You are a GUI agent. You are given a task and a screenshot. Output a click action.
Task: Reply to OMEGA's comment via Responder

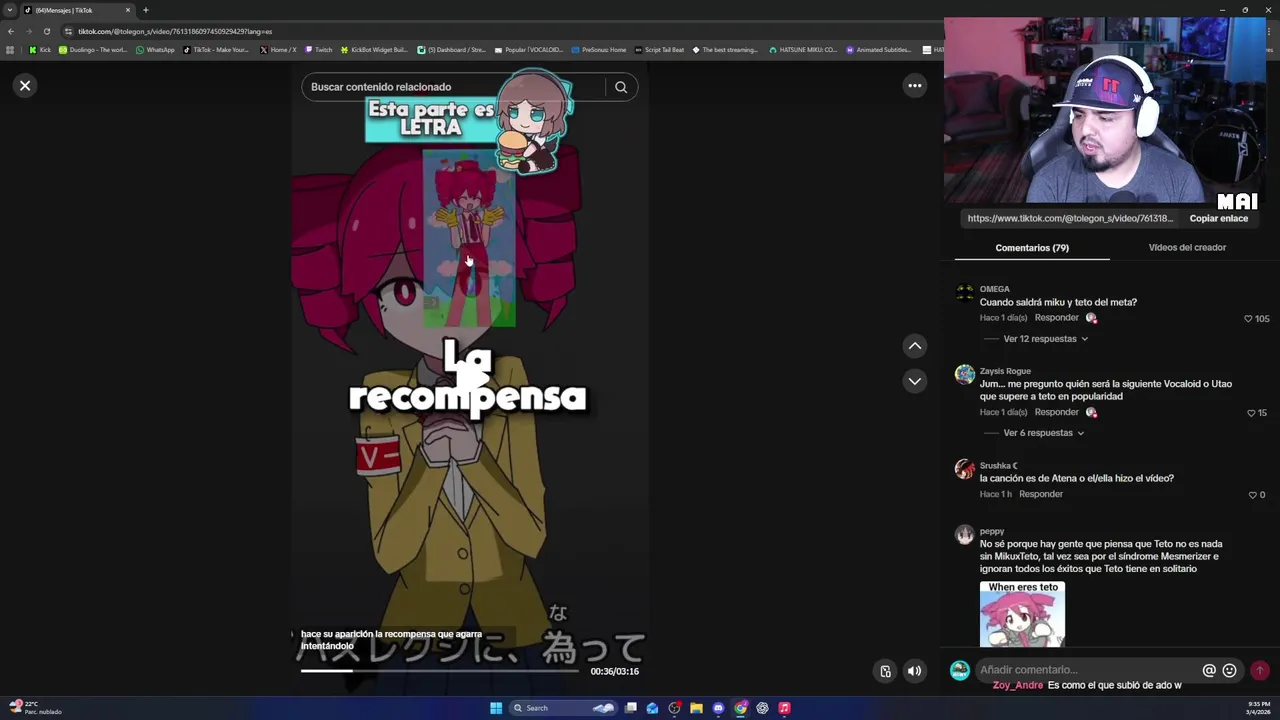(1056, 318)
